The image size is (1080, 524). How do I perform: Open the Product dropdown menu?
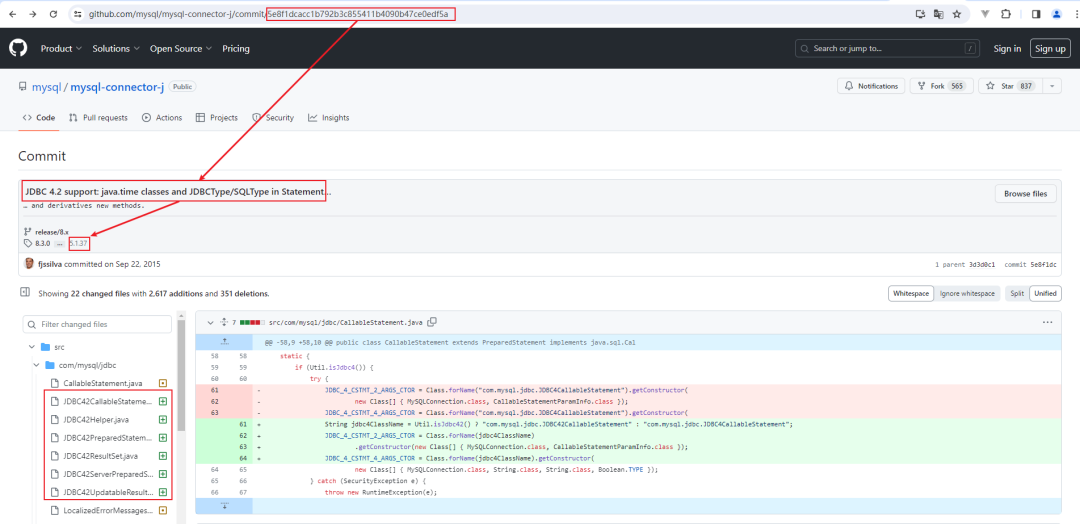61,49
